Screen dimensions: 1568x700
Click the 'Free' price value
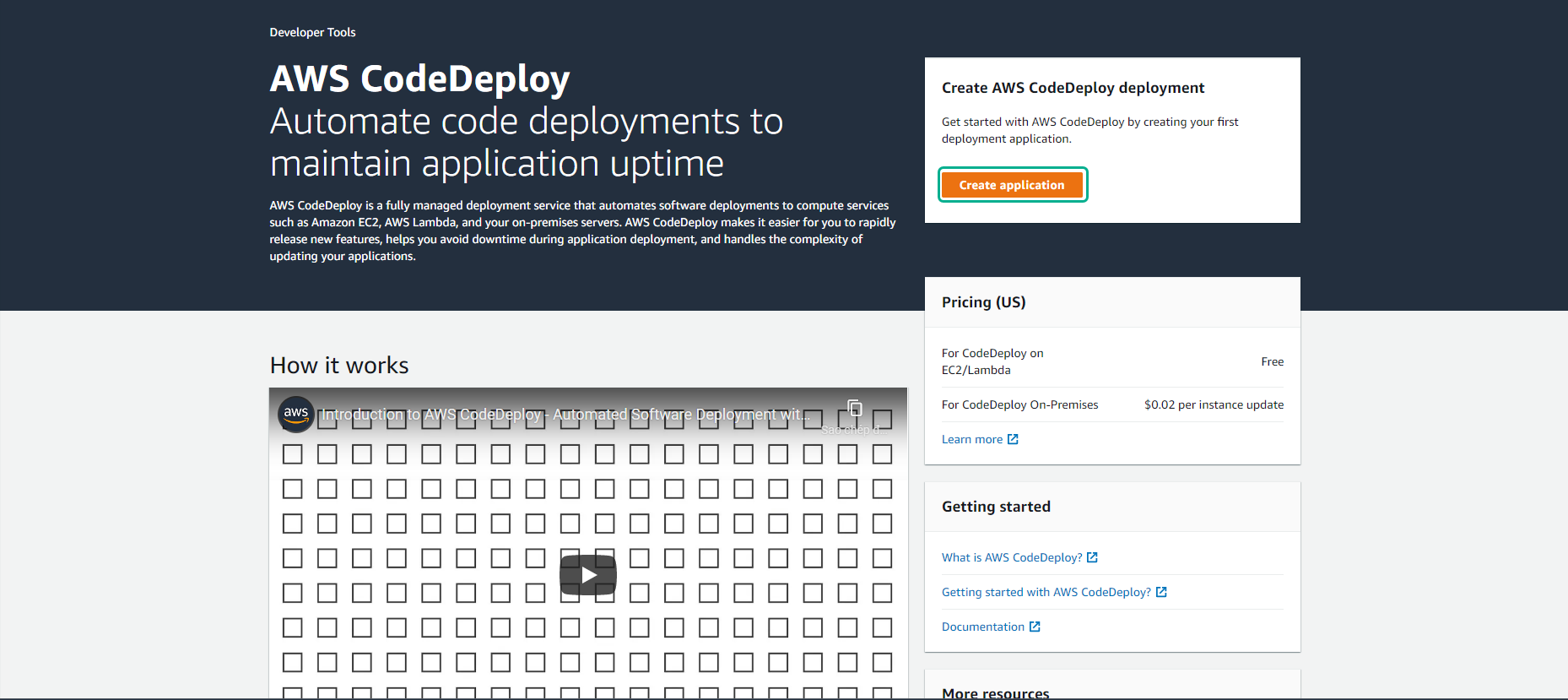(x=1272, y=361)
